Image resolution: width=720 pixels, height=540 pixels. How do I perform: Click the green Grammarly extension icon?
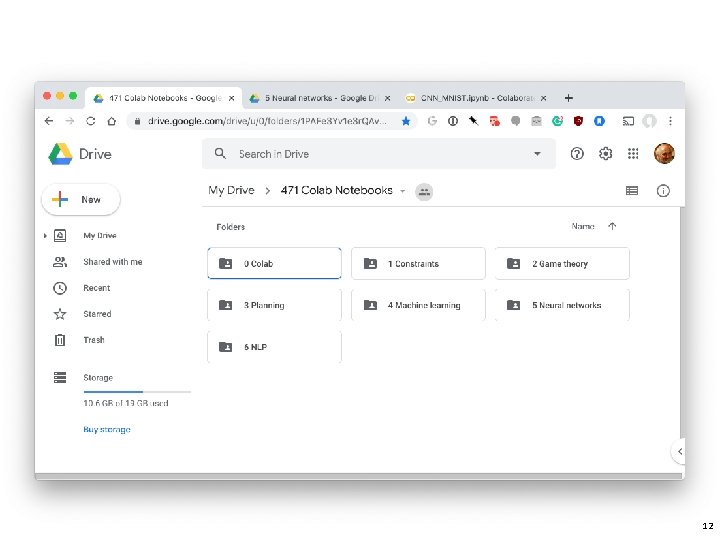(x=557, y=121)
